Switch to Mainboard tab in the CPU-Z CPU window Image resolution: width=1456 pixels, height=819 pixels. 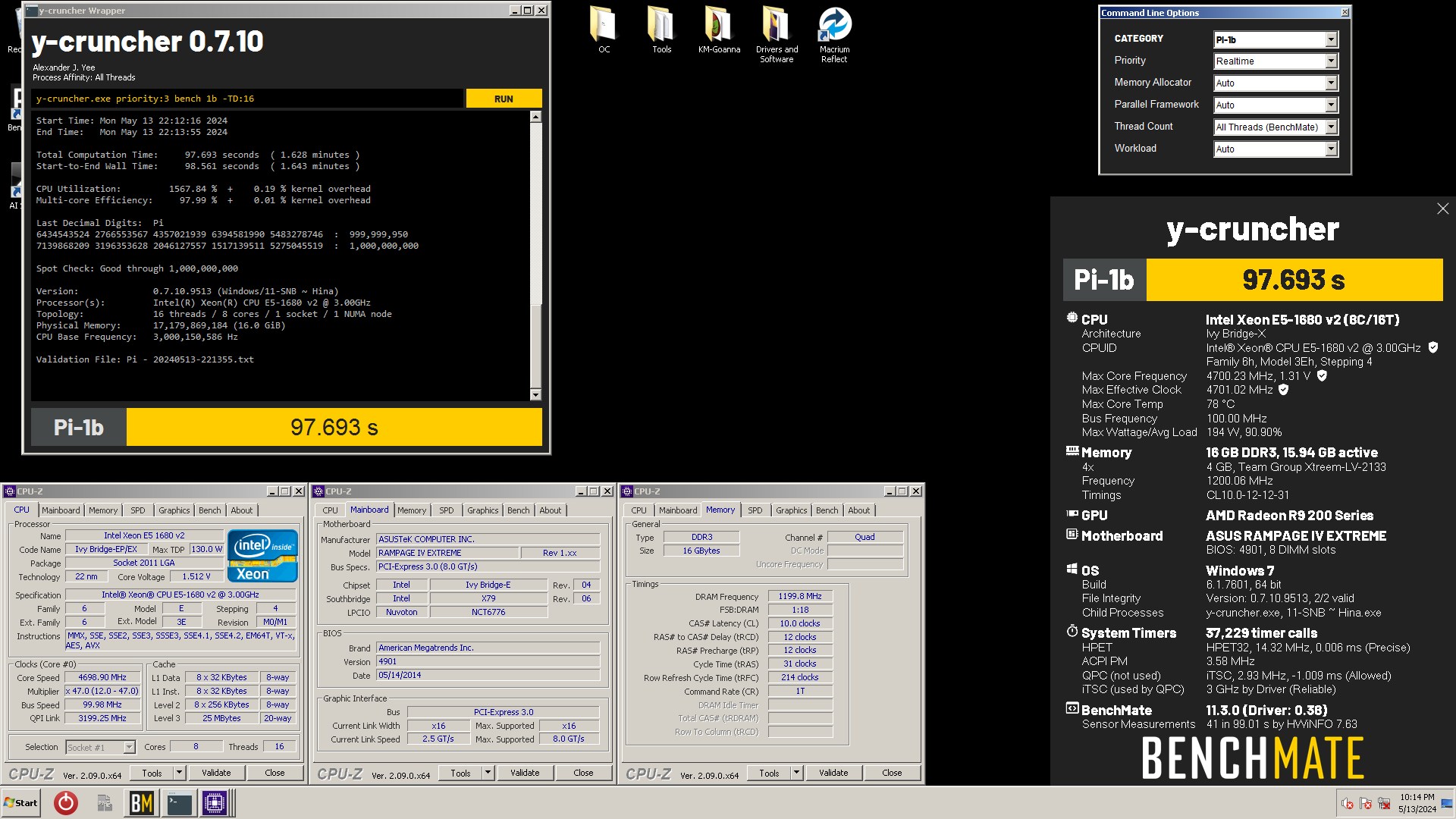coord(61,510)
